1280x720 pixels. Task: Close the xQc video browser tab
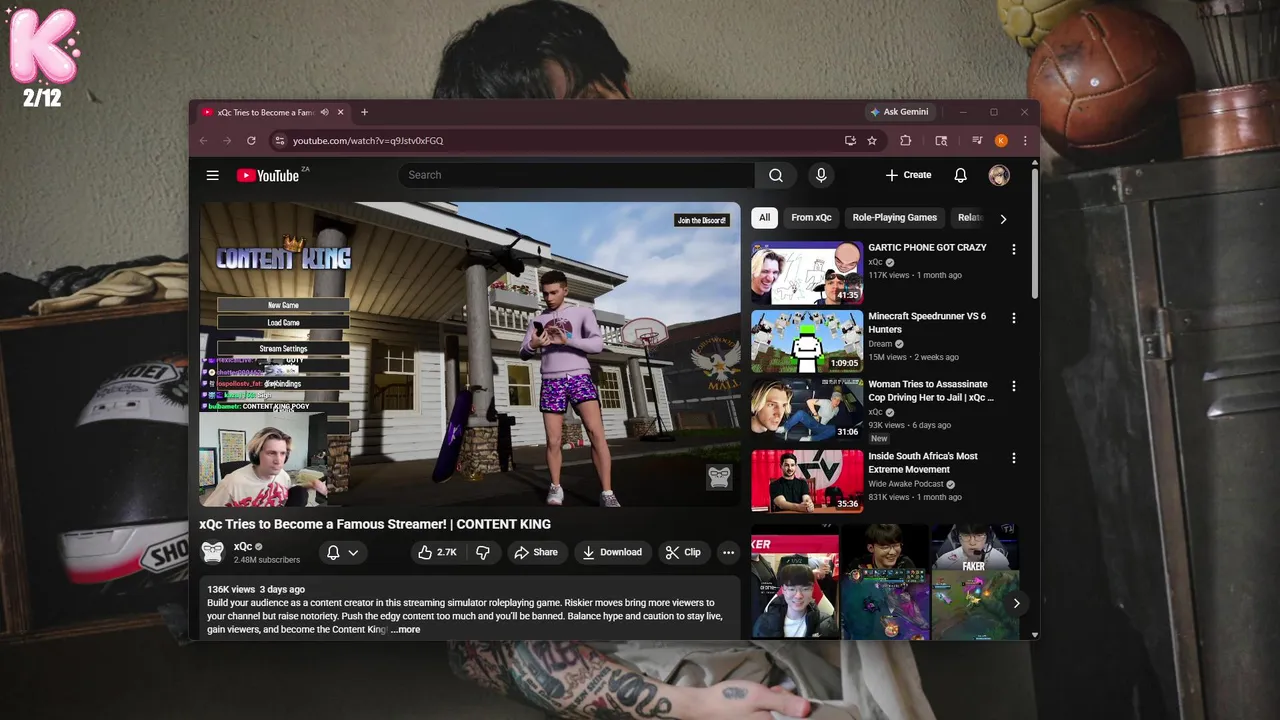(x=340, y=112)
